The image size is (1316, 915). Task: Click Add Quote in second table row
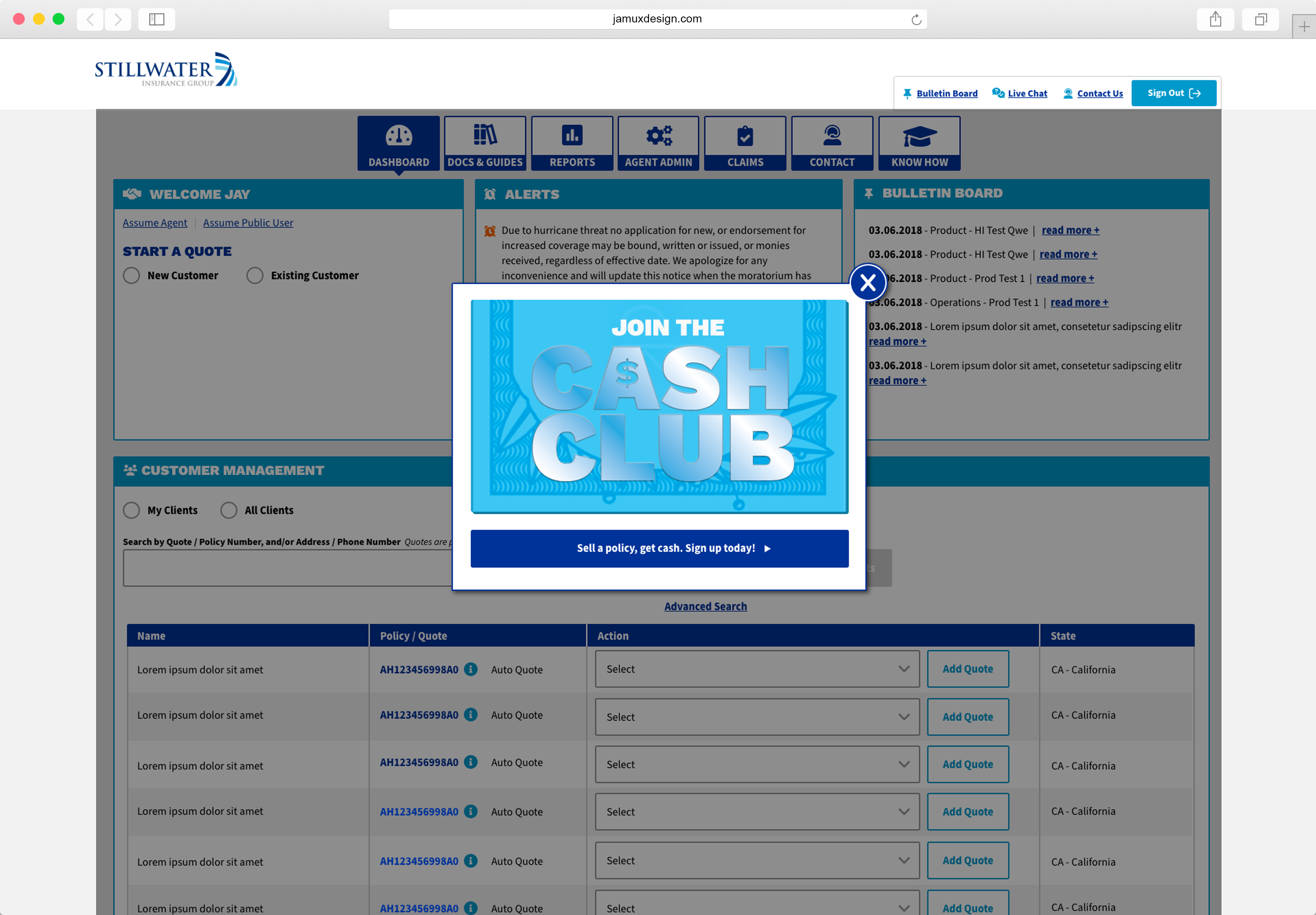point(968,717)
